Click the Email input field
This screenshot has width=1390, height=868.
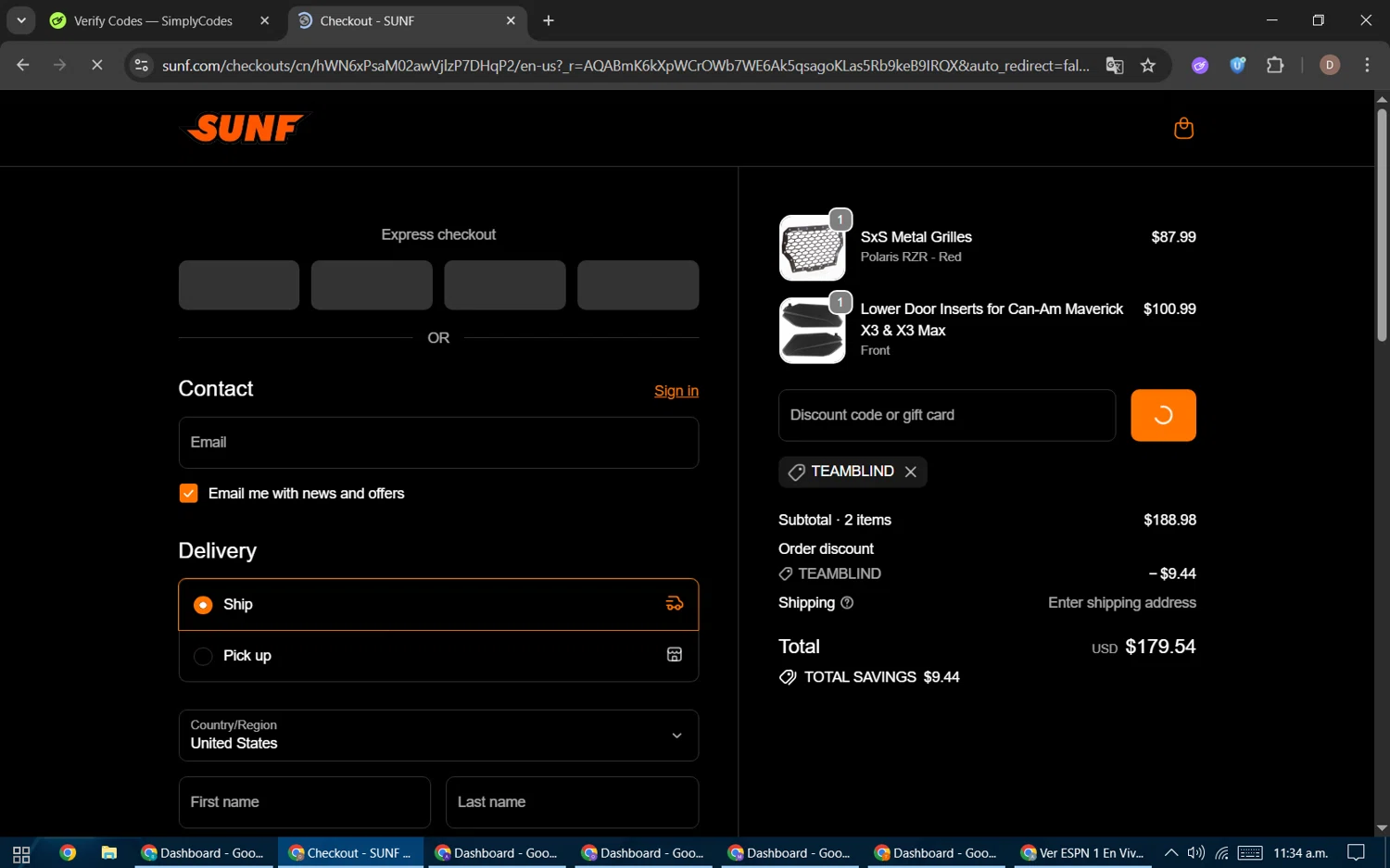[438, 443]
